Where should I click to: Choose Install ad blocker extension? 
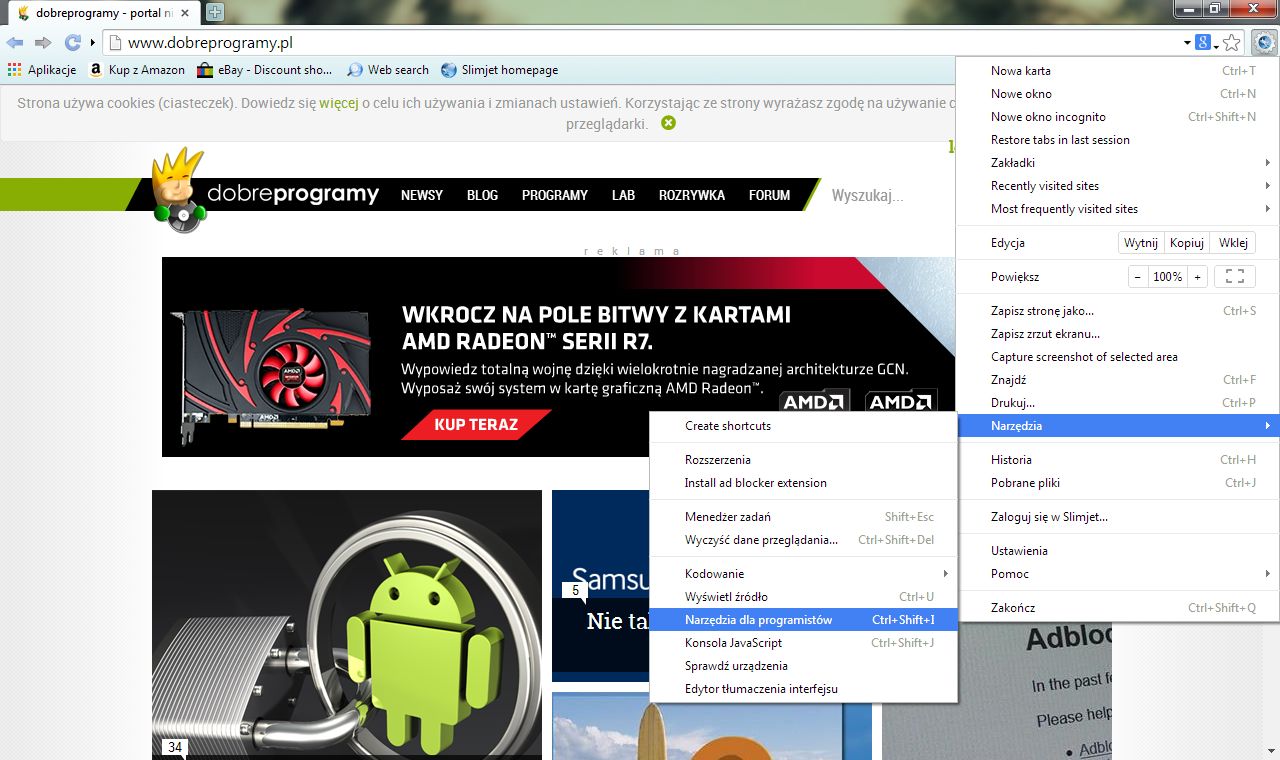point(803,483)
